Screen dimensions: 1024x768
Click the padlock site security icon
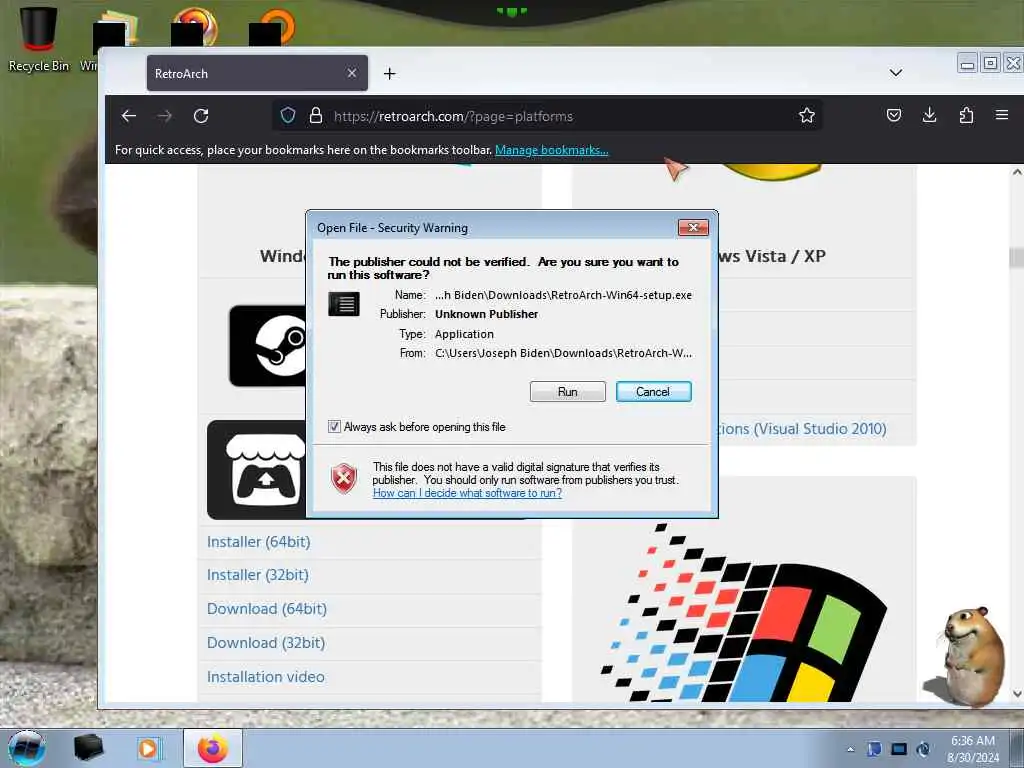pyautogui.click(x=316, y=116)
